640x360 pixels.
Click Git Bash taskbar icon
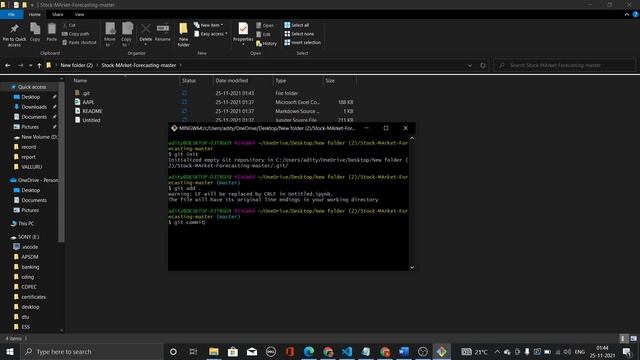click(441, 351)
